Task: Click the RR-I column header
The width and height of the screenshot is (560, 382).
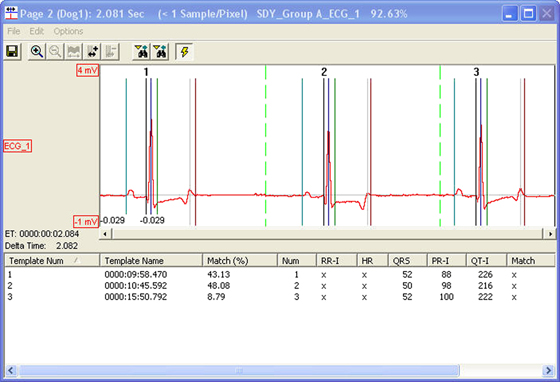Action: 336,261
